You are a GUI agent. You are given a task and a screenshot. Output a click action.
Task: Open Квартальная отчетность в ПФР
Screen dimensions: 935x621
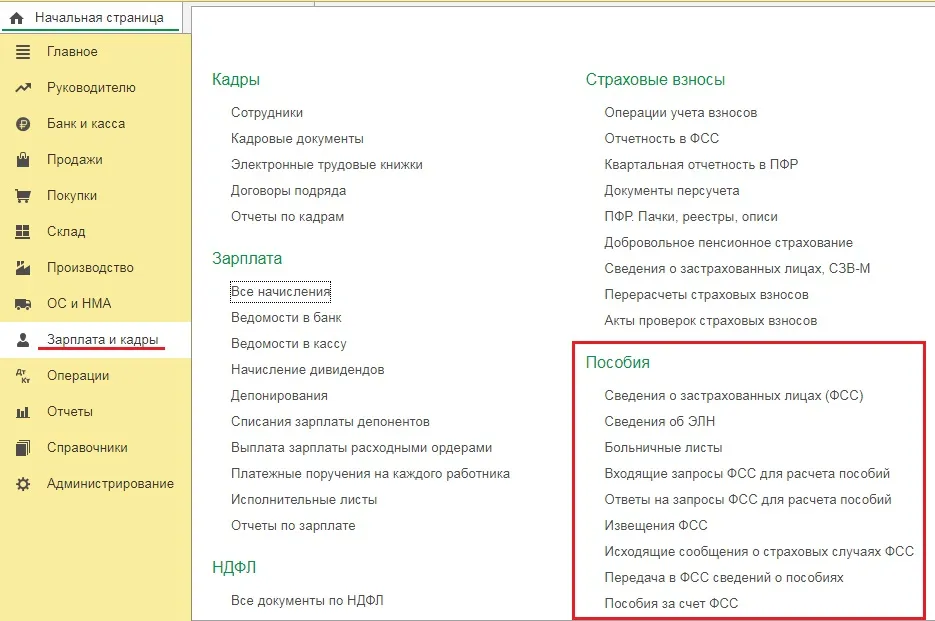(x=701, y=165)
